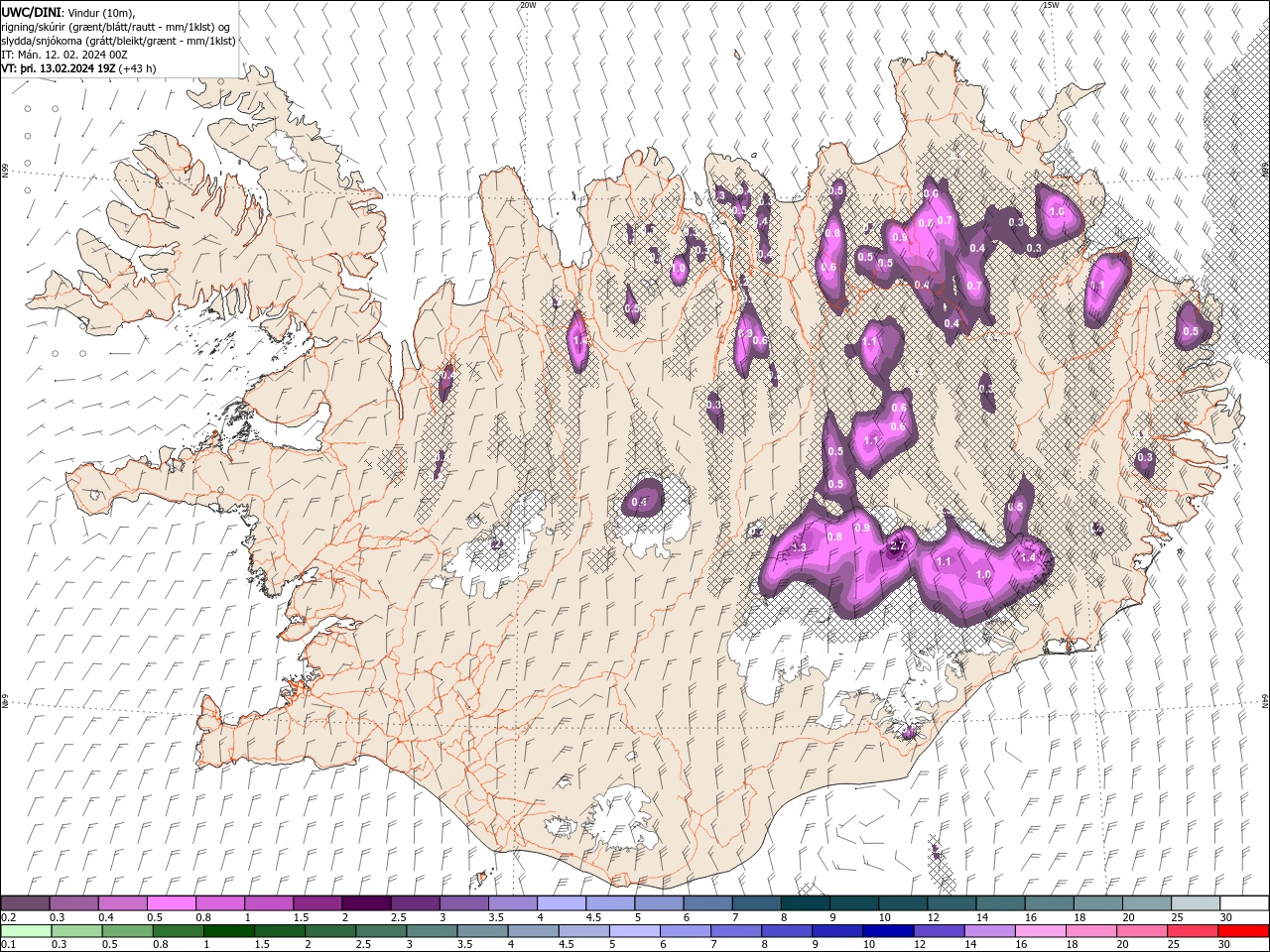This screenshot has width=1270, height=952.
Task: Pick the 16 pink swatch on the rain legend
Action: pos(1039,931)
